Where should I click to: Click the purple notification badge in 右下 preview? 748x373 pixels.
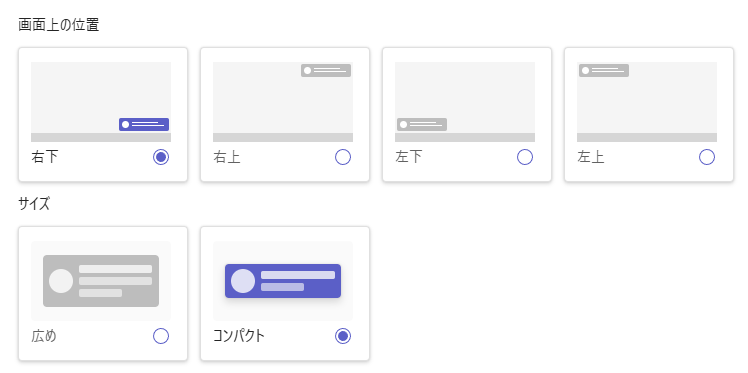(144, 124)
